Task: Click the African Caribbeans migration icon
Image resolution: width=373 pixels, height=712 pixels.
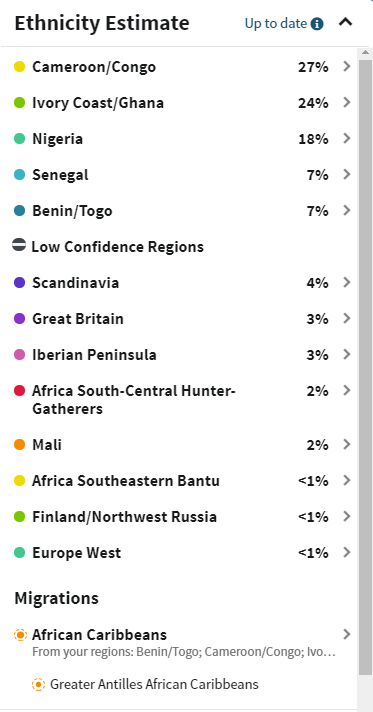Action: (x=20, y=634)
